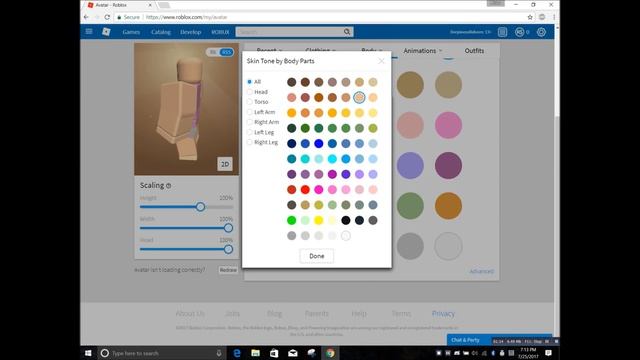640x360 pixels.
Task: Open the Advanced skin tone link
Action: point(482,271)
